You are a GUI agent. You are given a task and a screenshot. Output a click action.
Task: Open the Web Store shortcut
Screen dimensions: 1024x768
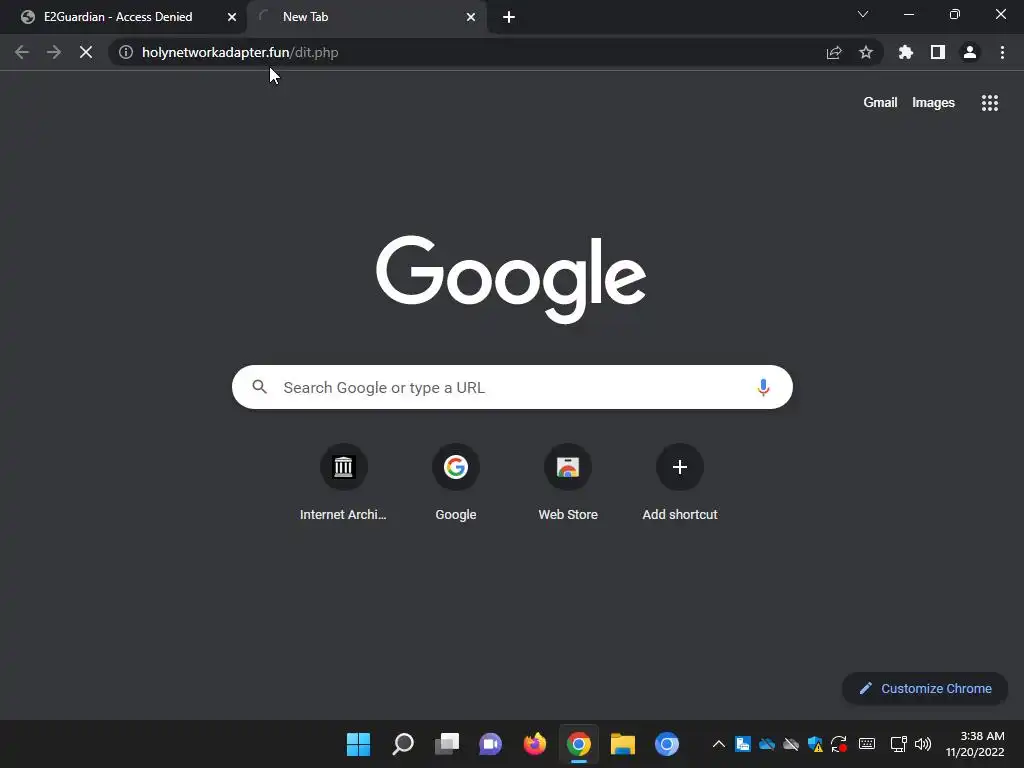point(568,483)
